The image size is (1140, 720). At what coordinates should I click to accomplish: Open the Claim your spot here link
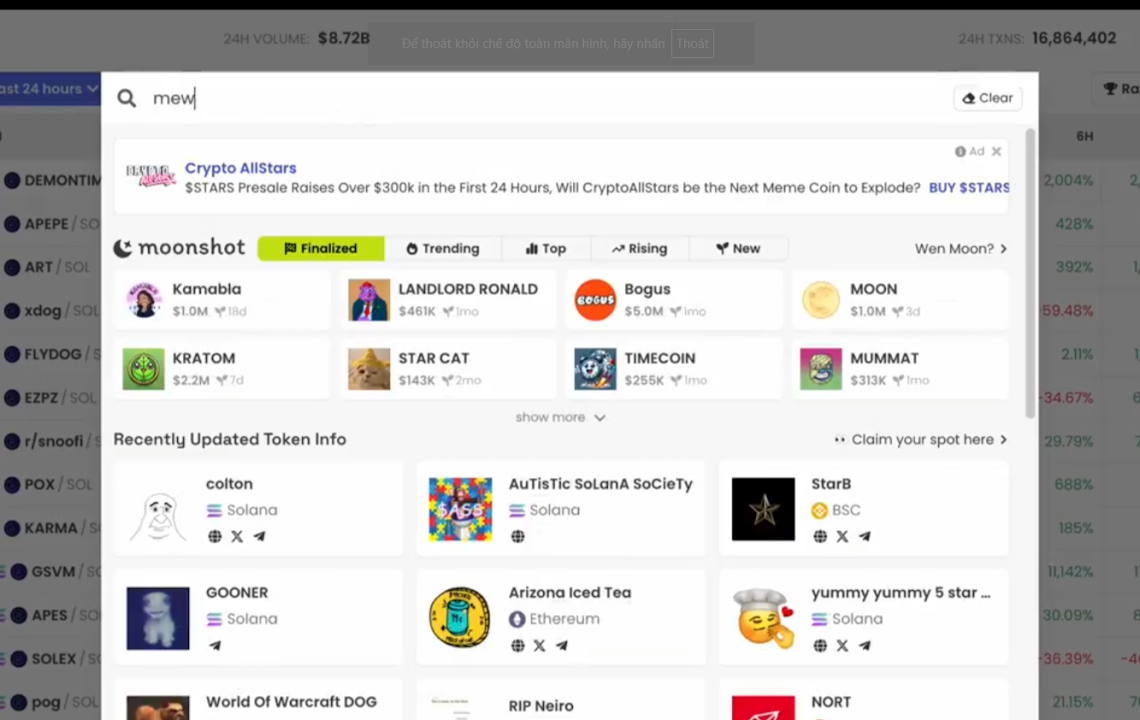coord(920,439)
